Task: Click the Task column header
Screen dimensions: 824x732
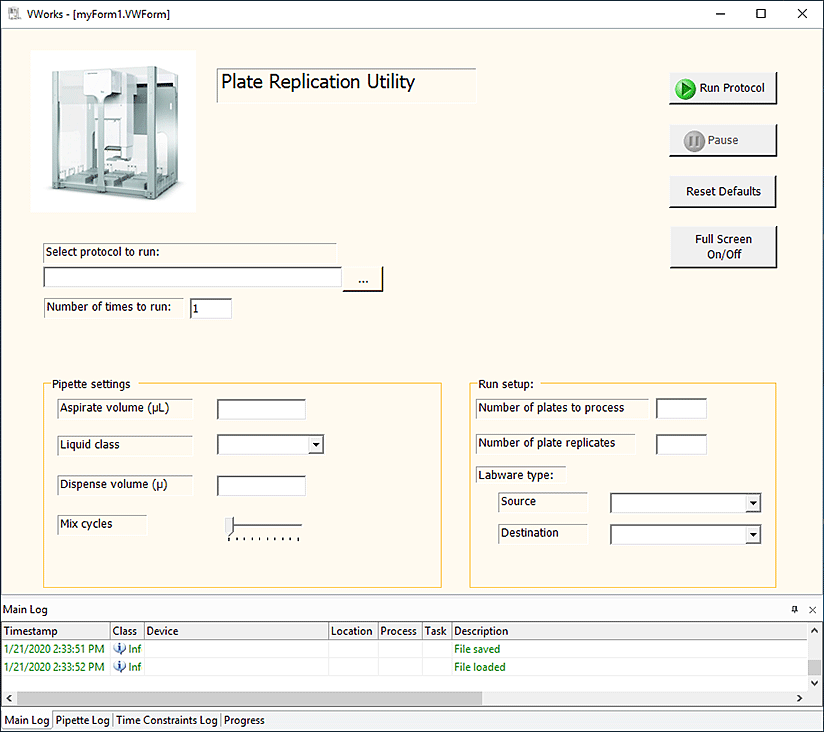Action: coord(437,631)
